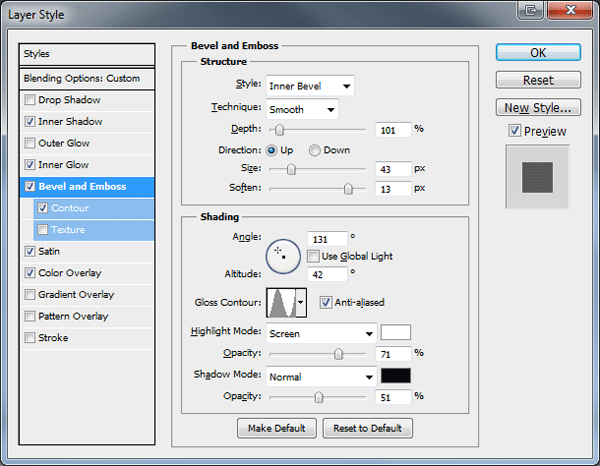Click Highlight Opacity field showing 71
This screenshot has height=466, width=600.
pos(393,354)
